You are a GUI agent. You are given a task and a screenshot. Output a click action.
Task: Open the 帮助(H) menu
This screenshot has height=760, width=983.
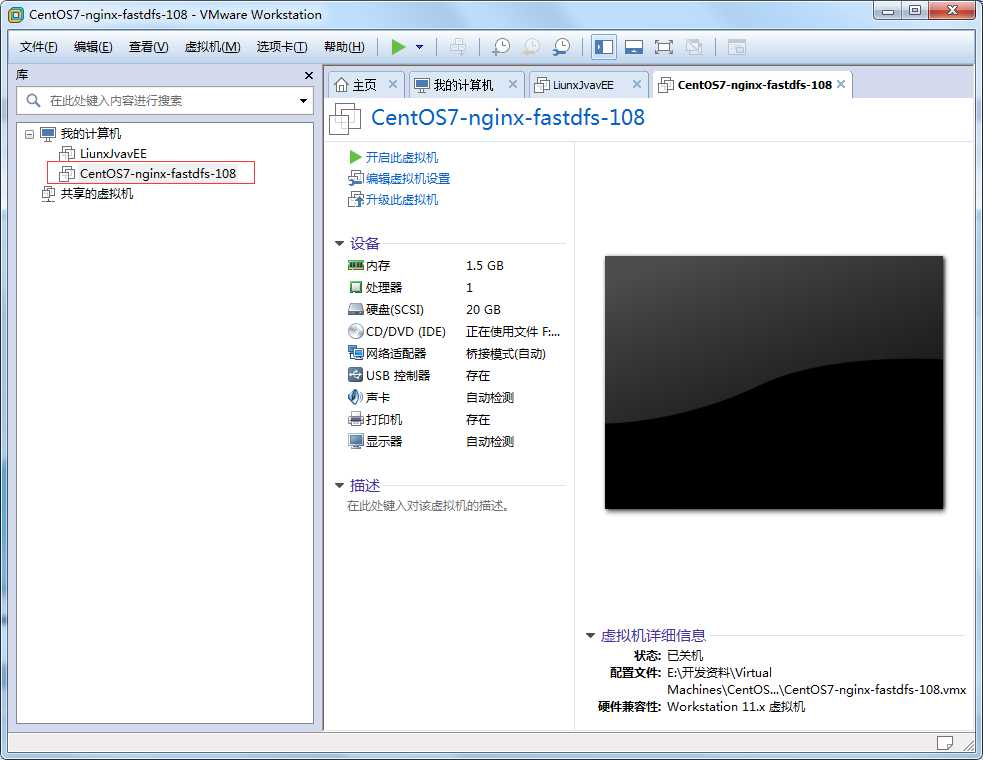pos(344,47)
